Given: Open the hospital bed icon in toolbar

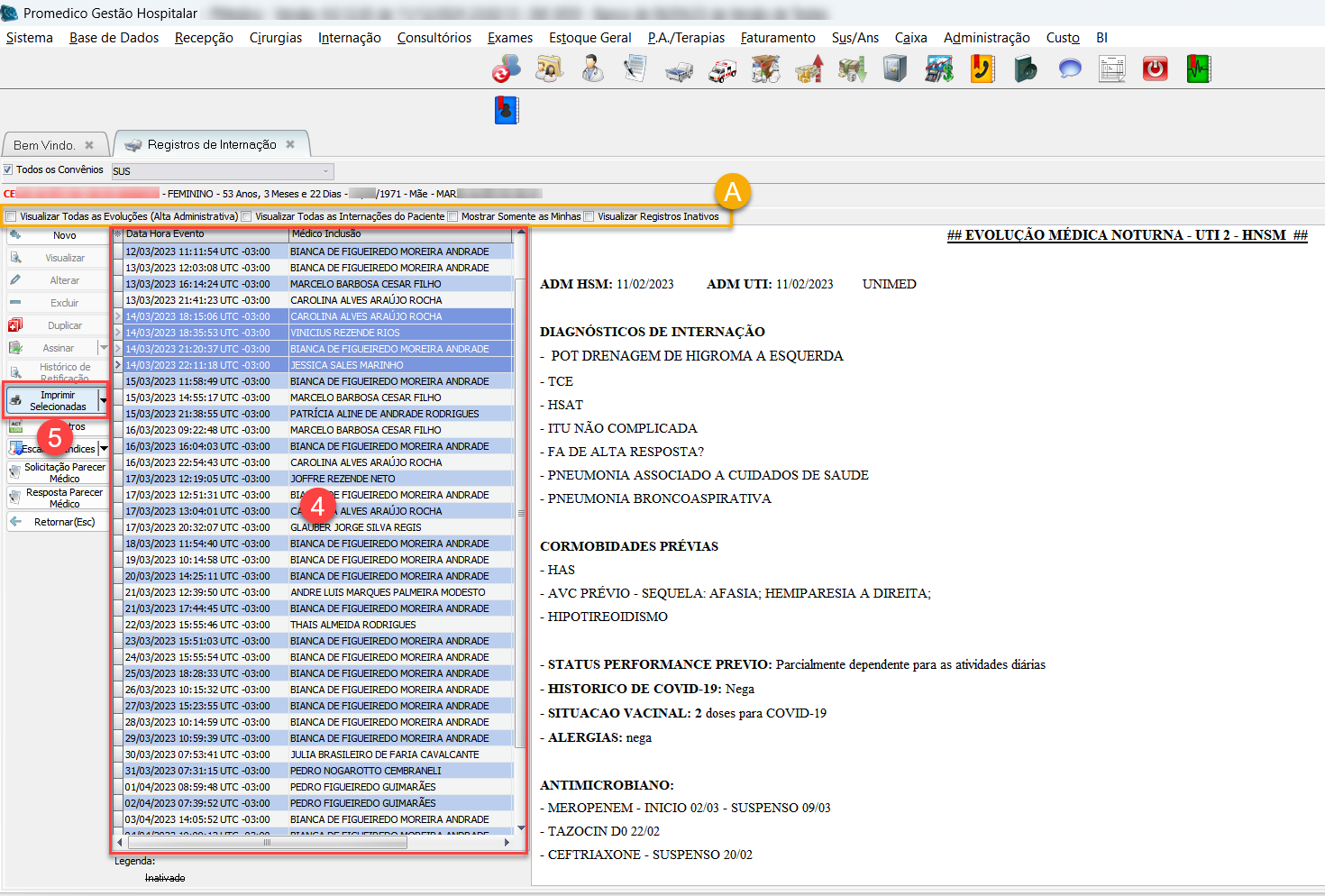Looking at the screenshot, I should click(x=679, y=70).
